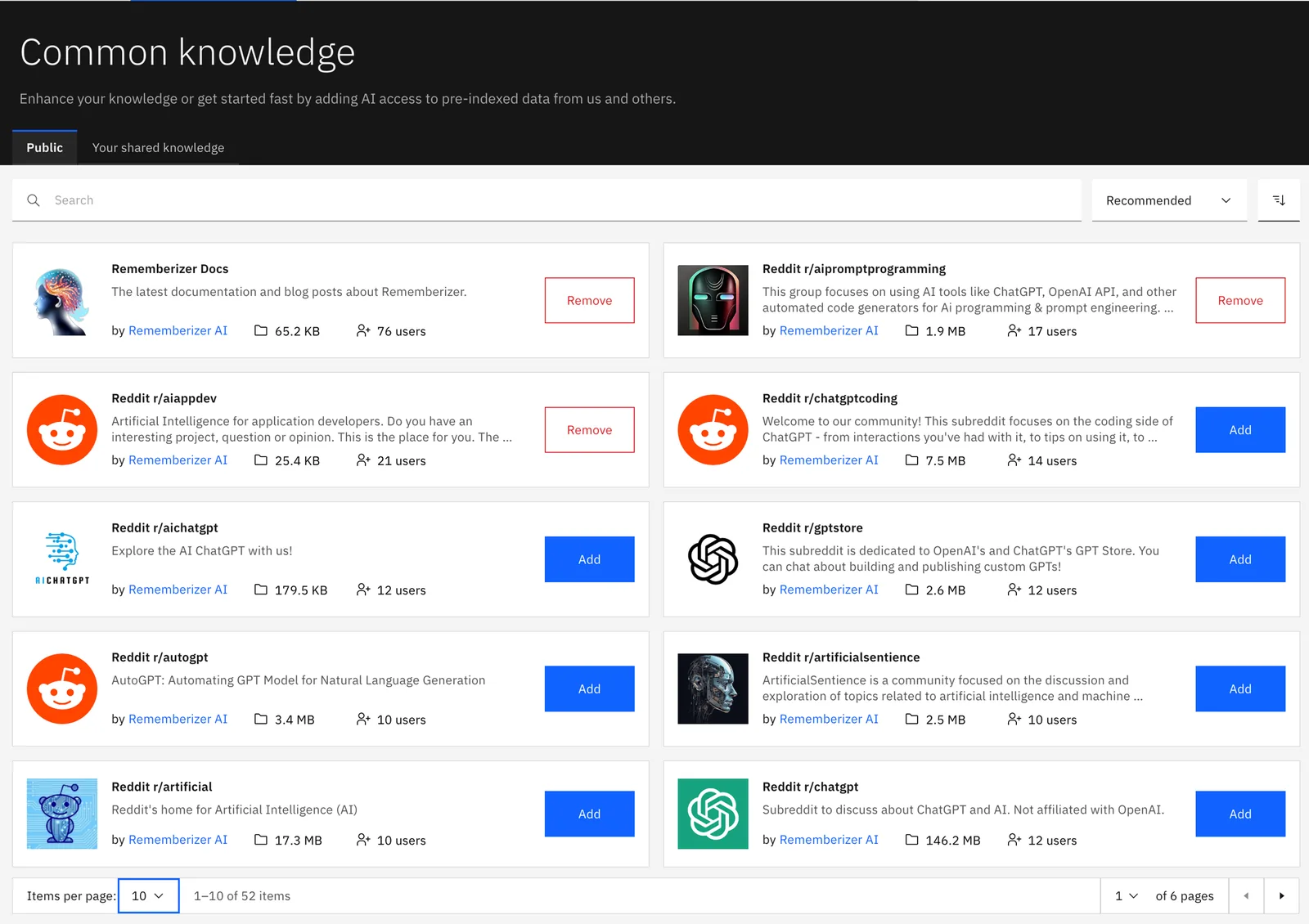Click the OpenAI logo for r/gptstore
The height and width of the screenshot is (924, 1309).
(713, 559)
